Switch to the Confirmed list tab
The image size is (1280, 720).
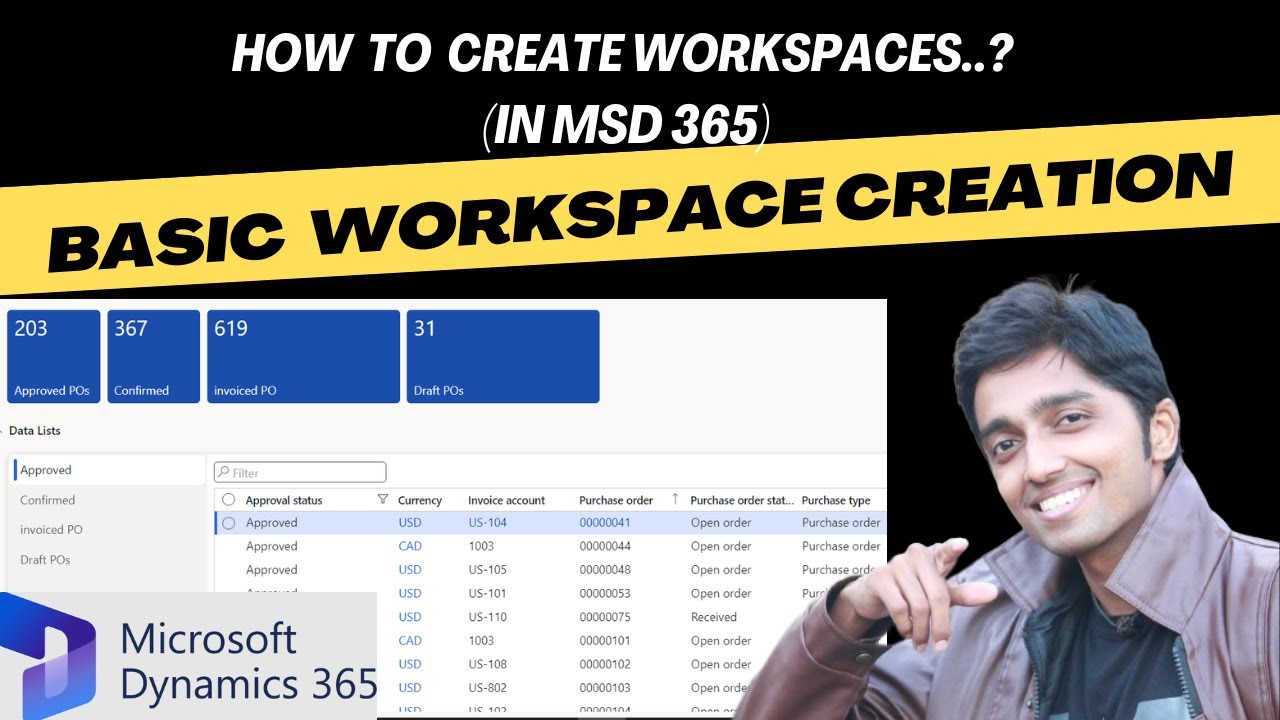click(x=108, y=500)
